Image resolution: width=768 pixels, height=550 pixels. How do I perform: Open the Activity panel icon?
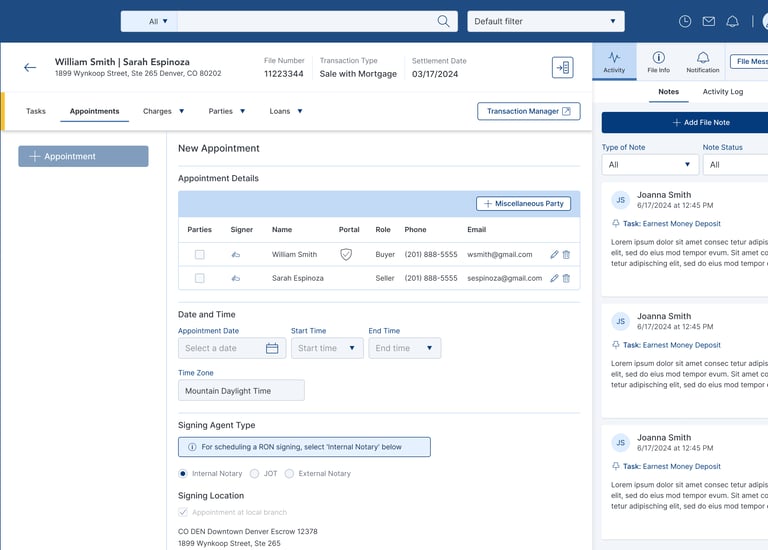(x=614, y=61)
